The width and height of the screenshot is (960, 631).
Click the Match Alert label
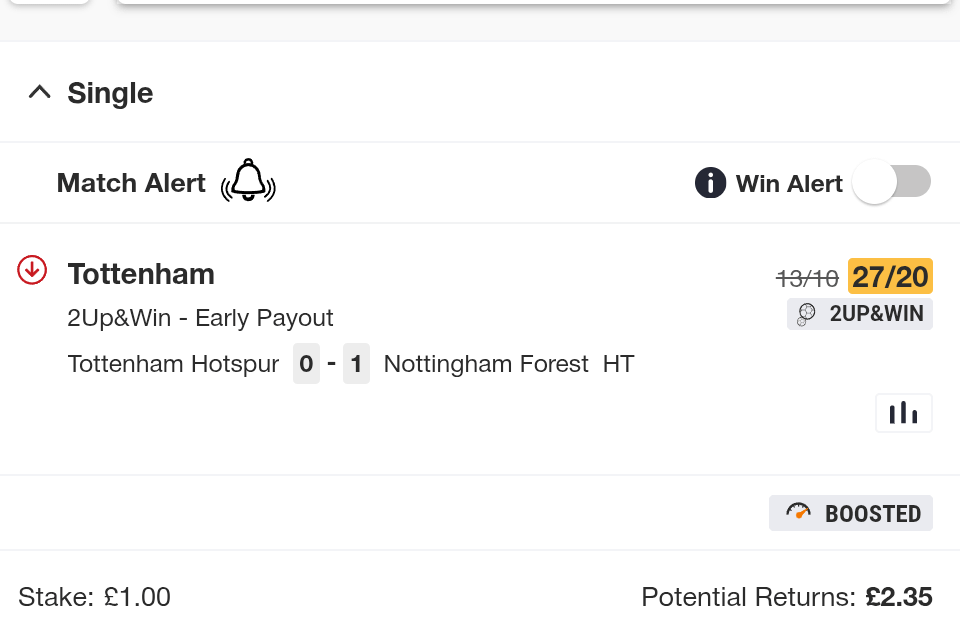click(131, 183)
